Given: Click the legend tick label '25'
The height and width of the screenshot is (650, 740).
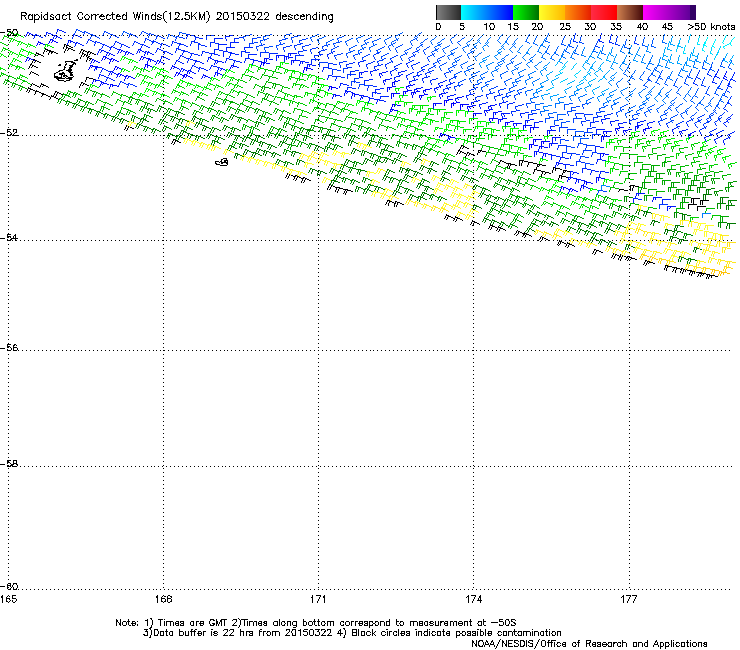Looking at the screenshot, I should [565, 27].
